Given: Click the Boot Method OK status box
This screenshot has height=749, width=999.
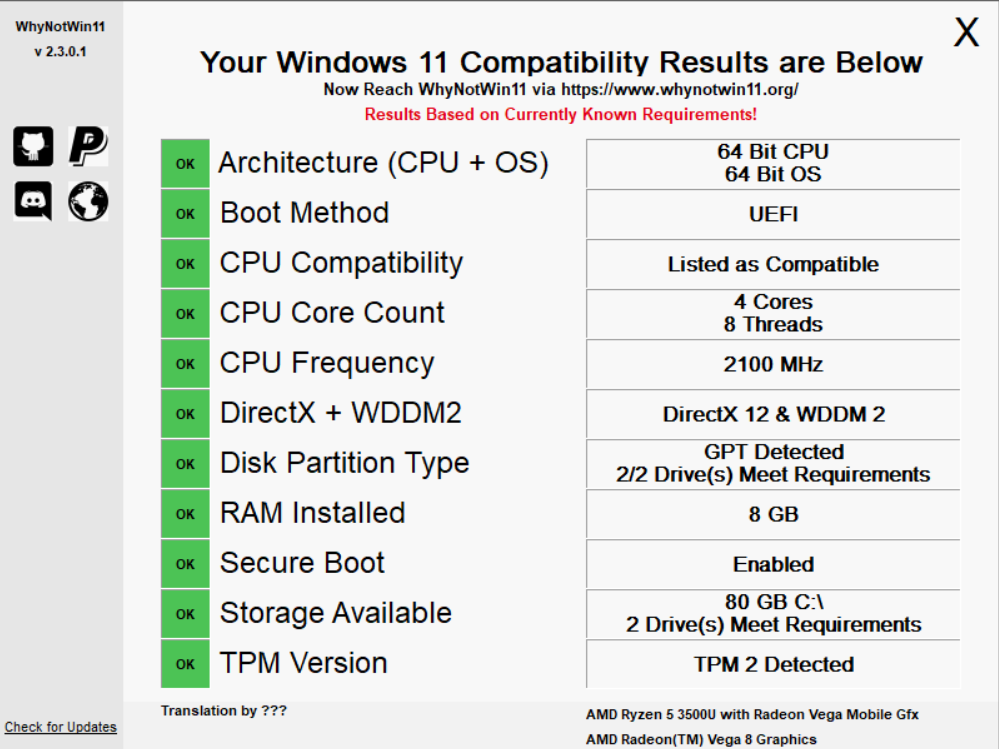Looking at the screenshot, I should (x=185, y=214).
